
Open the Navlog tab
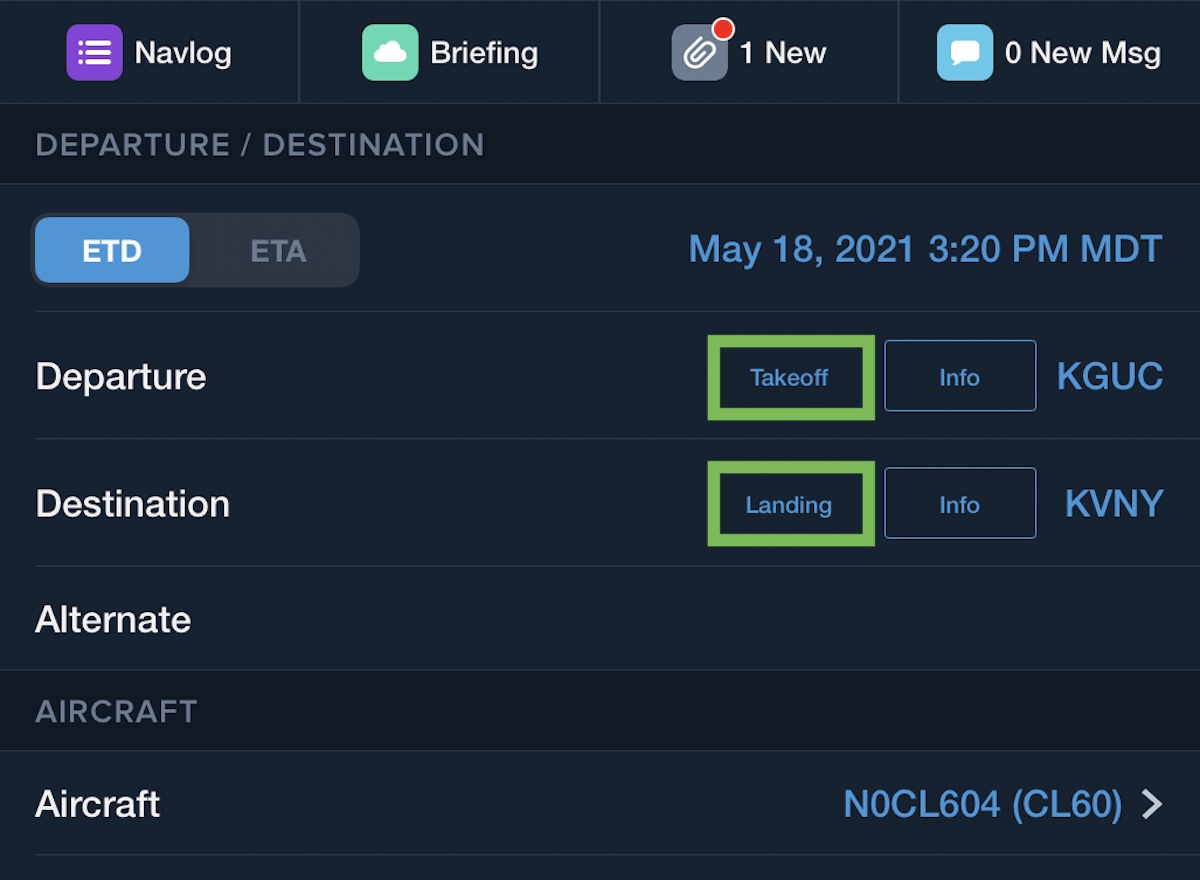[x=183, y=53]
